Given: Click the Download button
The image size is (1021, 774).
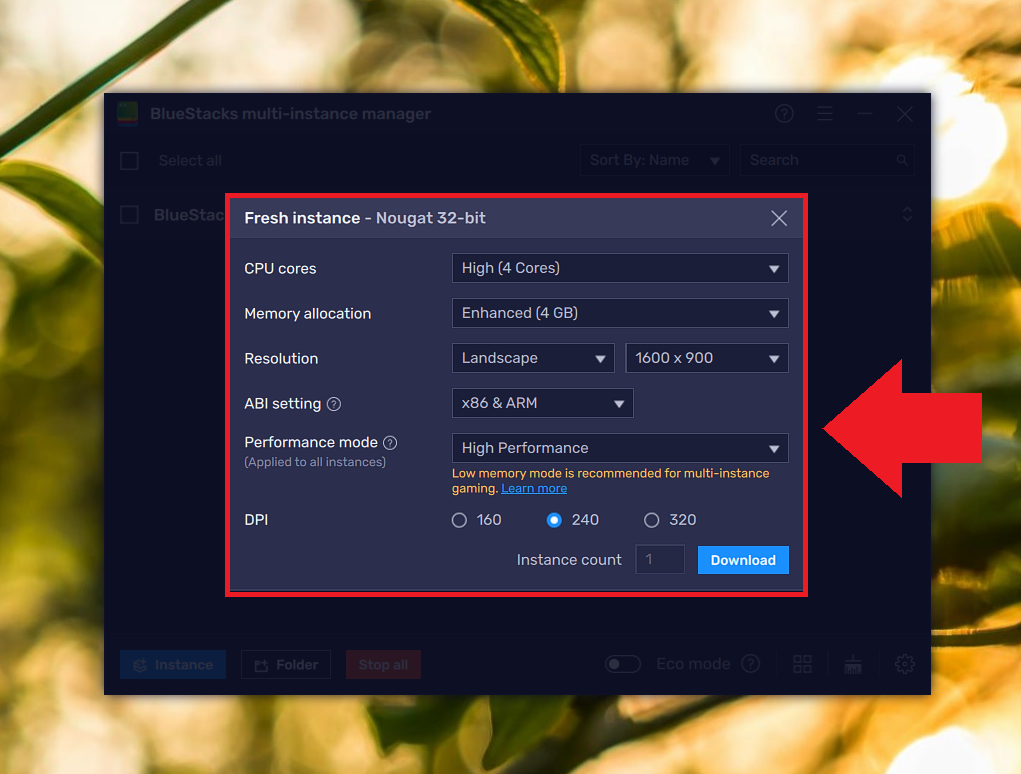Looking at the screenshot, I should click(x=743, y=560).
